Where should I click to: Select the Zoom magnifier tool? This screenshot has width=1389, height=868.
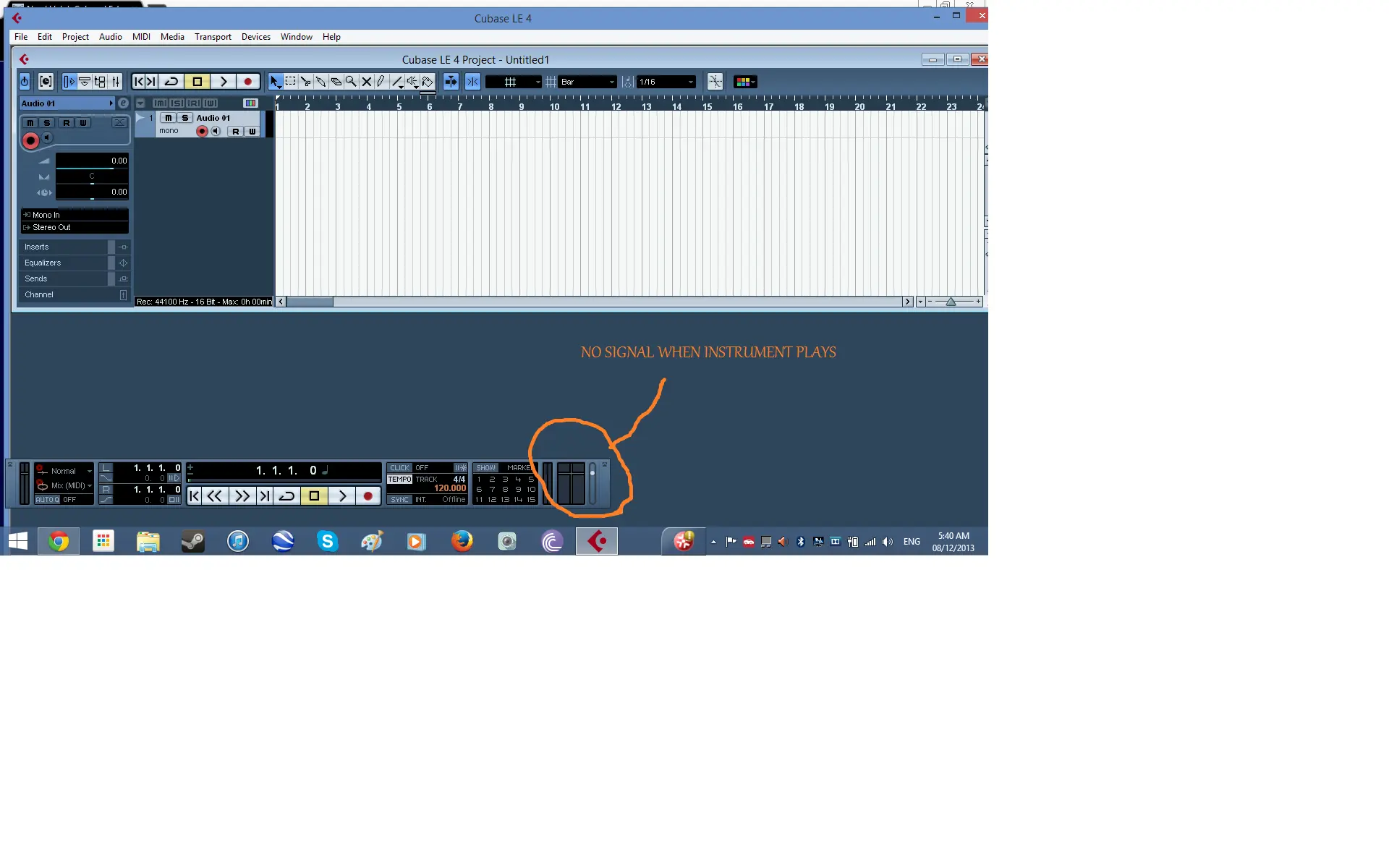[351, 82]
